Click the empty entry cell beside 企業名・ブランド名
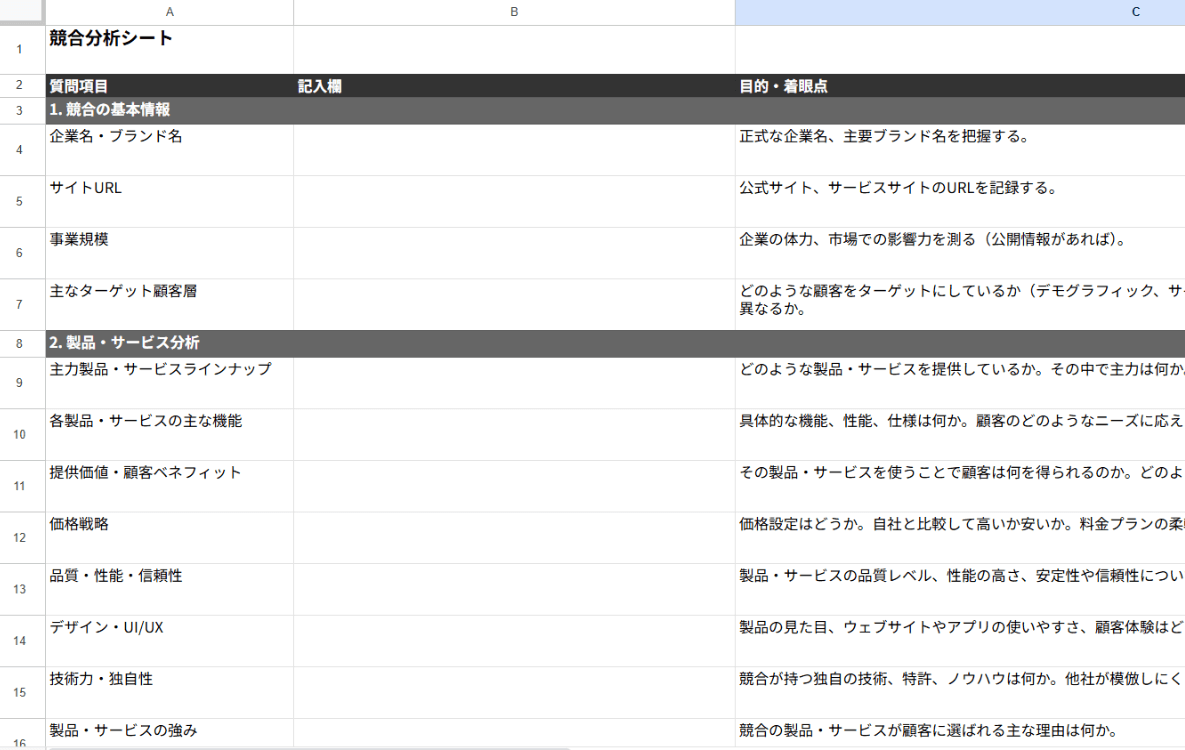 click(514, 150)
